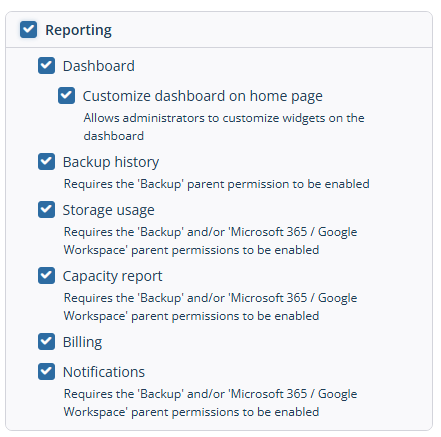Screen dimensions: 441x437
Task: Click the Reporting heading text
Action: point(78,30)
